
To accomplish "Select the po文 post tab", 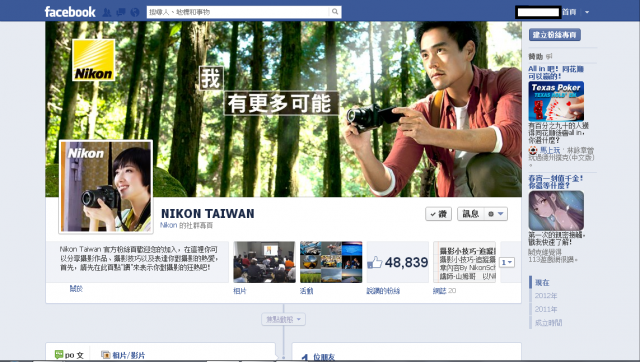I will point(69,355).
